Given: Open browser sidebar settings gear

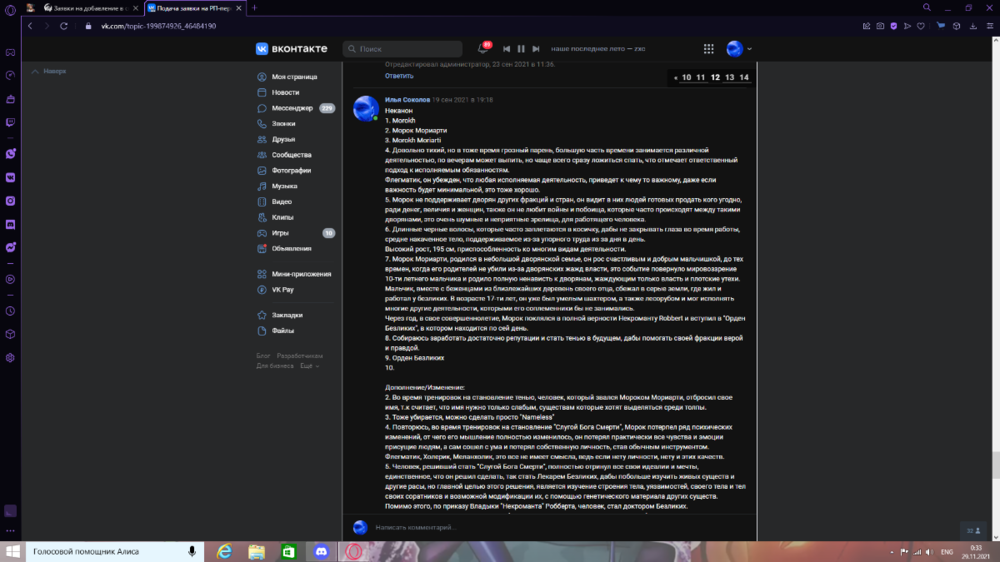Looking at the screenshot, I should 10,358.
